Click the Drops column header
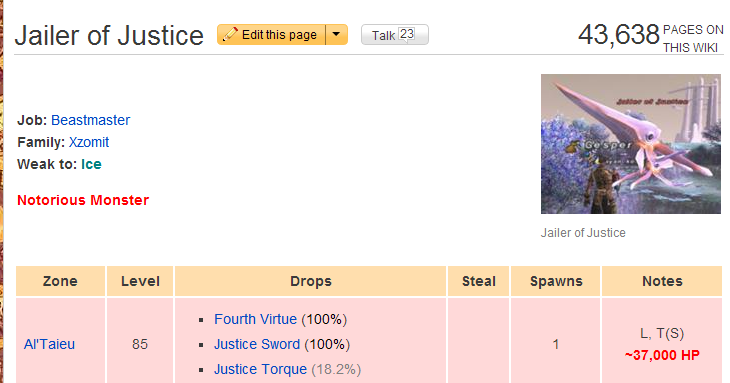730x383 pixels. [x=311, y=281]
